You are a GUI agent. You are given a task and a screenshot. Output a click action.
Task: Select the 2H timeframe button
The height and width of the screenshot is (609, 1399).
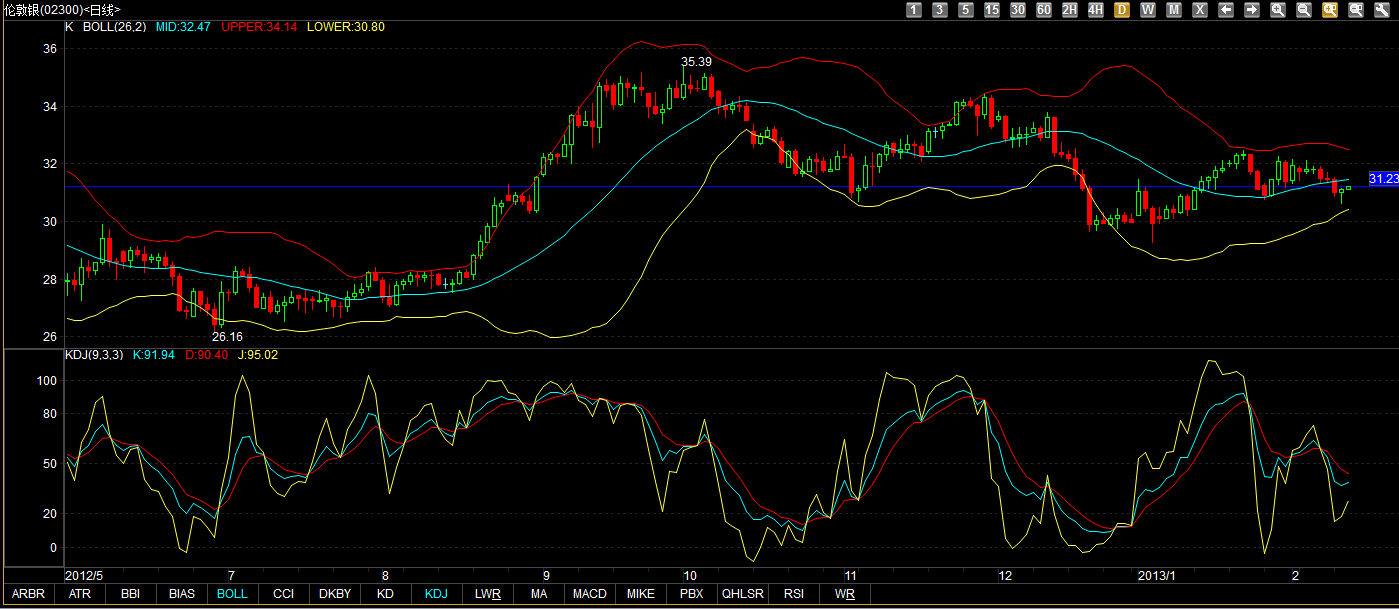pyautogui.click(x=1070, y=9)
